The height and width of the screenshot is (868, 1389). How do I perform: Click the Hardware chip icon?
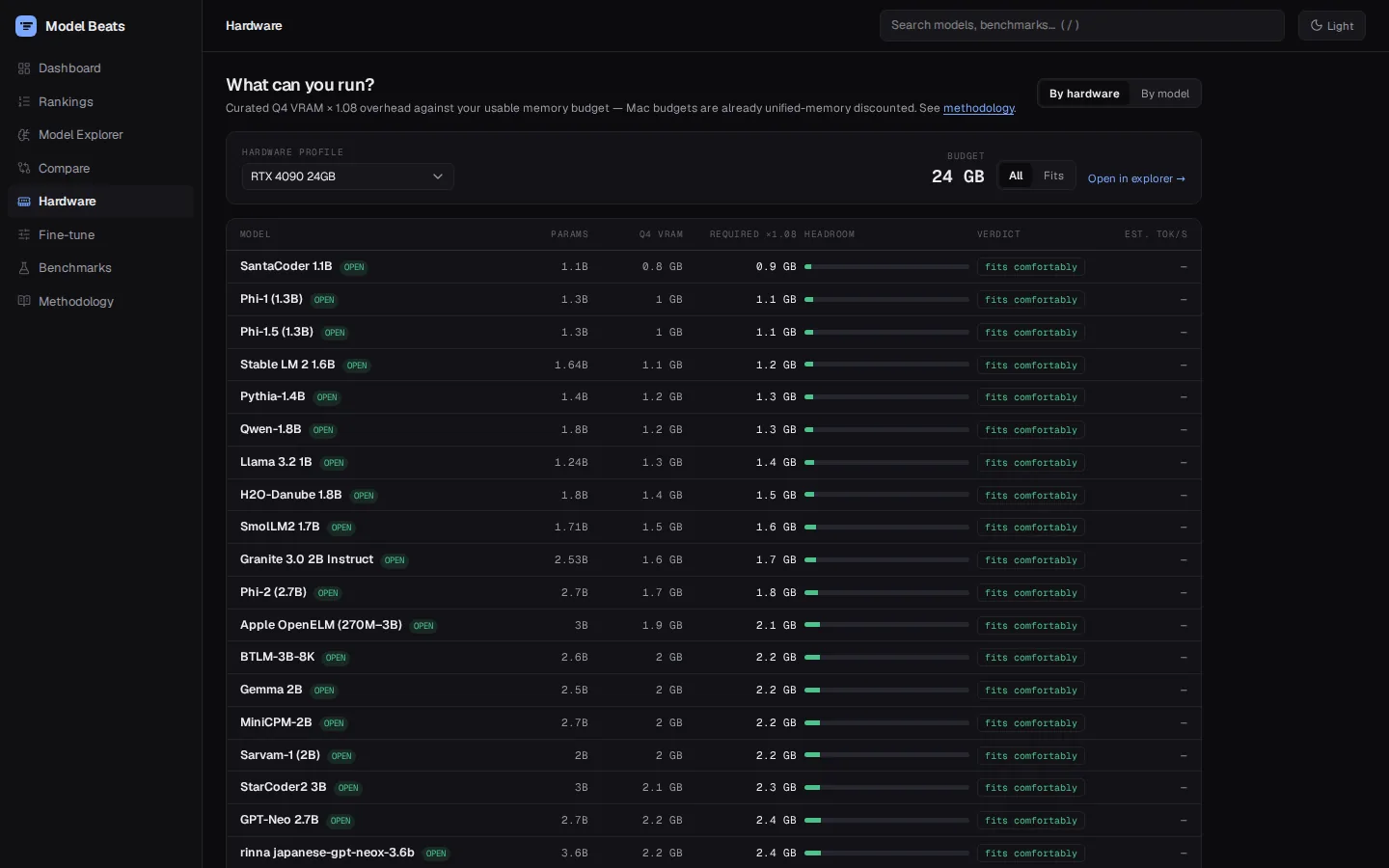pyautogui.click(x=24, y=202)
